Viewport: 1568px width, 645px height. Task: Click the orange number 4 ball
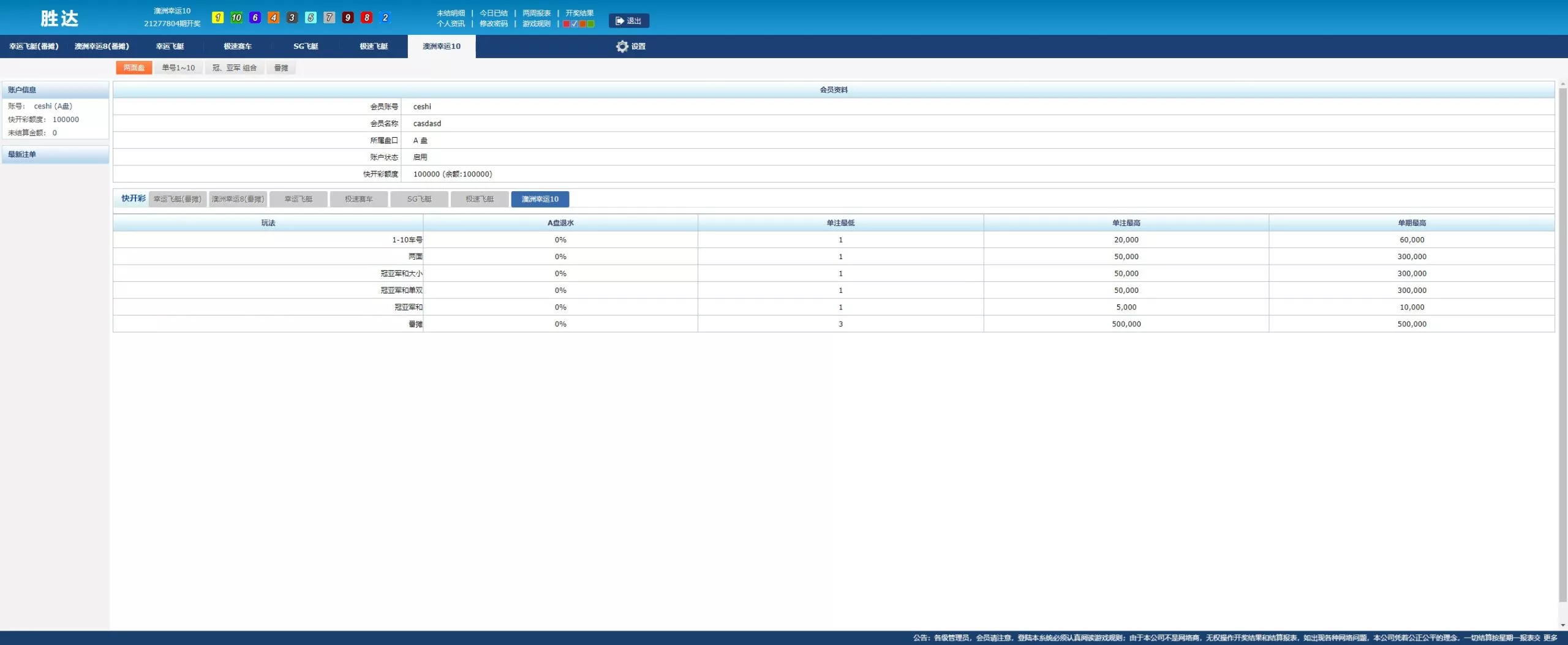point(274,18)
